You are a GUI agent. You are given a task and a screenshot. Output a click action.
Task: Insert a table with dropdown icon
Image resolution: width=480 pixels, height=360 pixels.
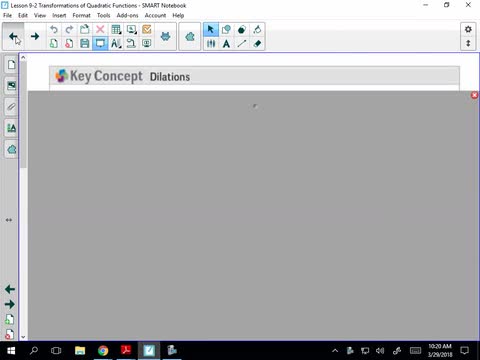[116, 29]
